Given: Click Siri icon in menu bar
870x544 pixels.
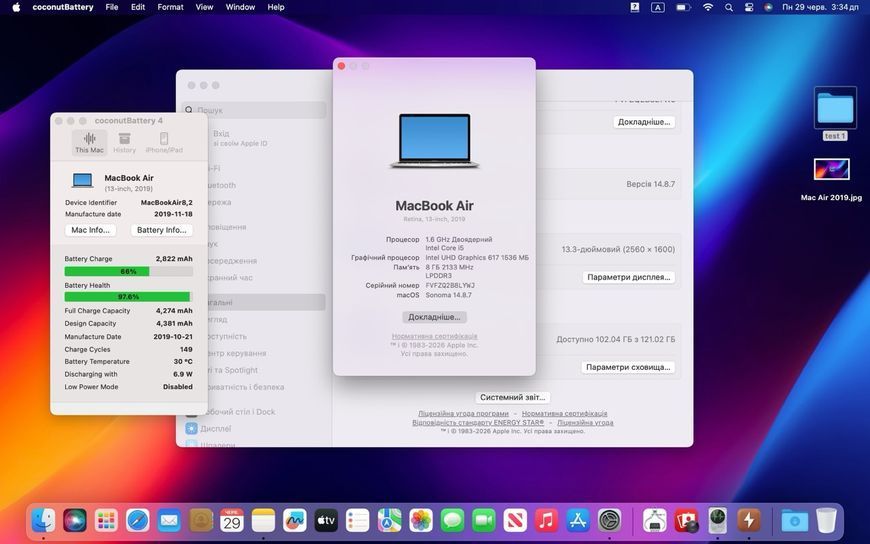Looking at the screenshot, I should point(768,7).
